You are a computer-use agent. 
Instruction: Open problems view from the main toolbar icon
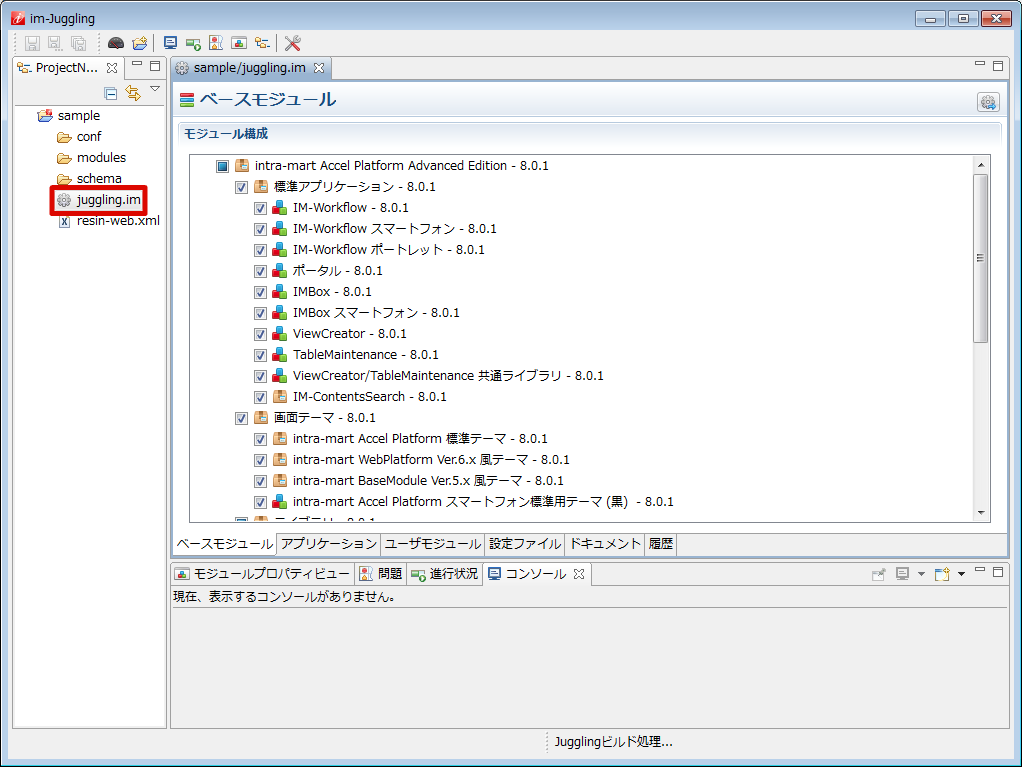tap(216, 43)
